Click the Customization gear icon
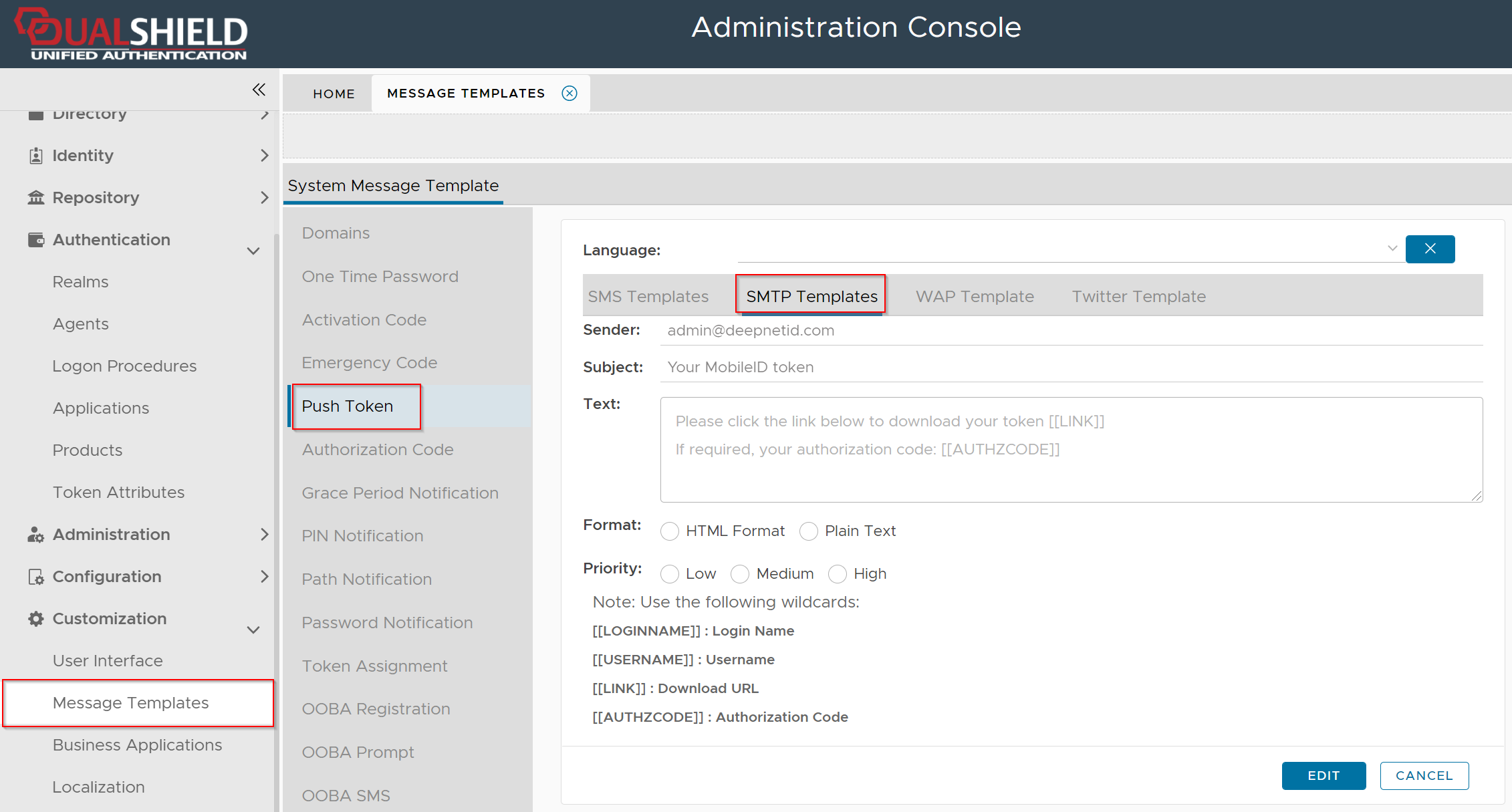This screenshot has width=1512, height=812. point(36,619)
